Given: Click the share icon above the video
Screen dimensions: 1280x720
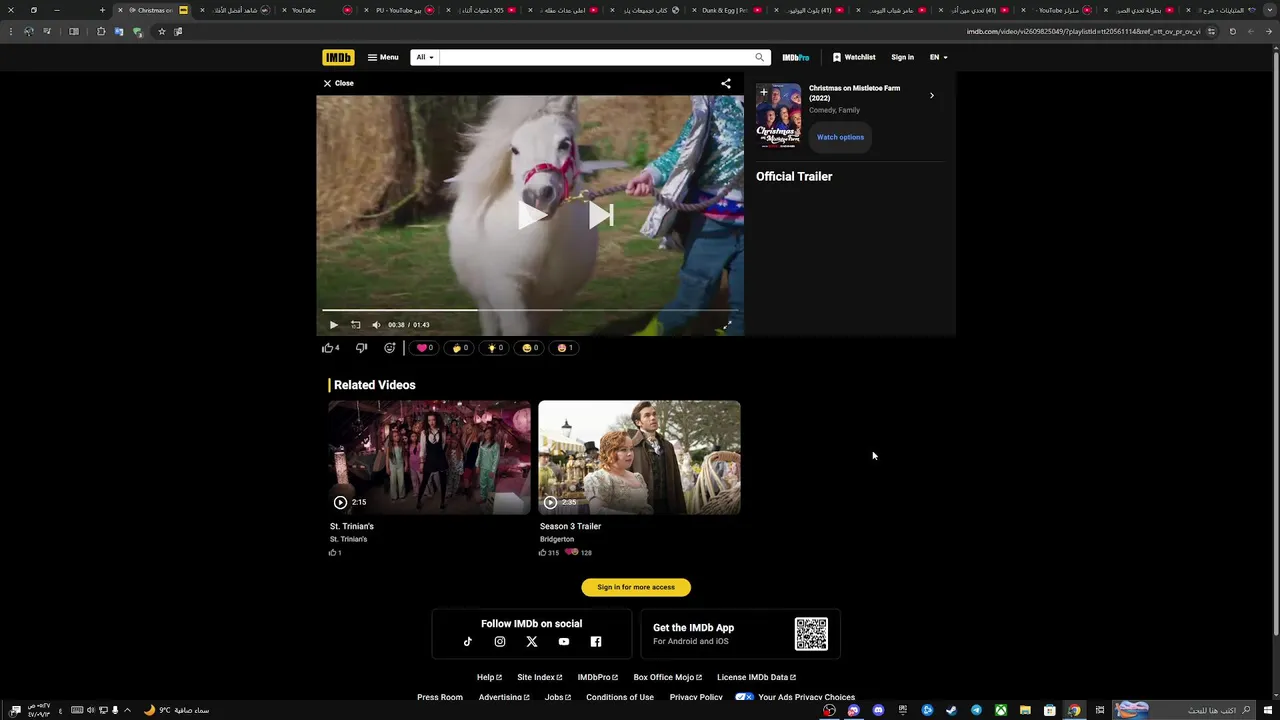Looking at the screenshot, I should (726, 83).
